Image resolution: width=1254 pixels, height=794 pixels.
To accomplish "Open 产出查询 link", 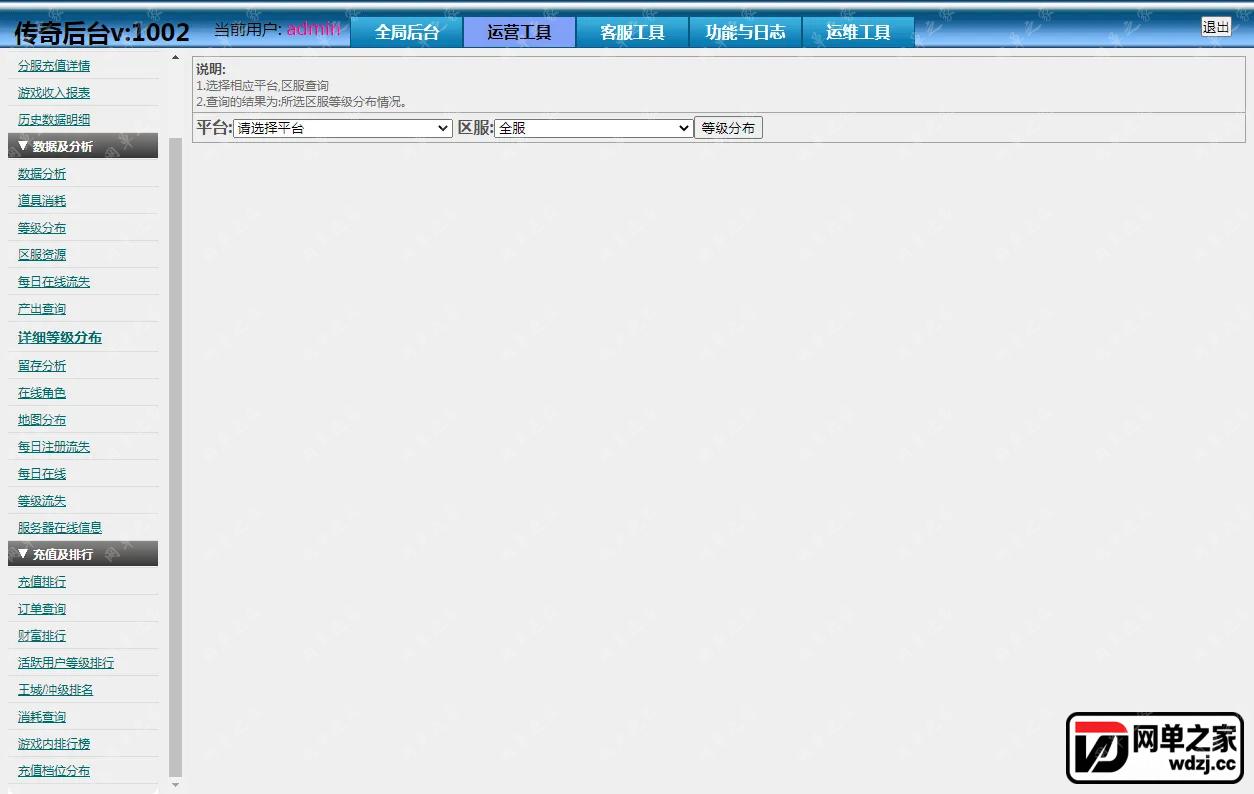I will pos(42,309).
